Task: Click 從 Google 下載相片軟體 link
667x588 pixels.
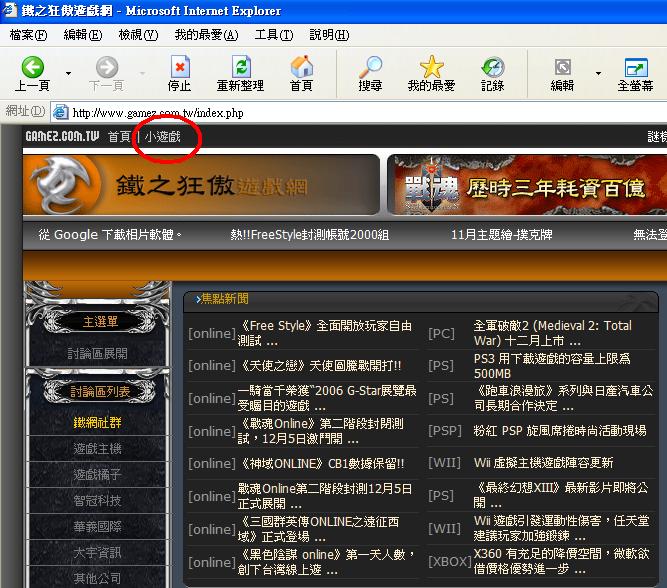Action: [110, 234]
